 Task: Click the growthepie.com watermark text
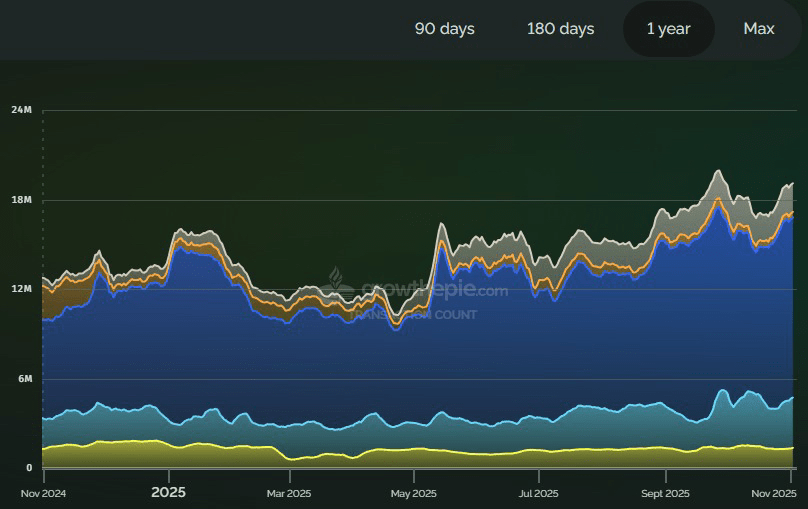click(430, 291)
